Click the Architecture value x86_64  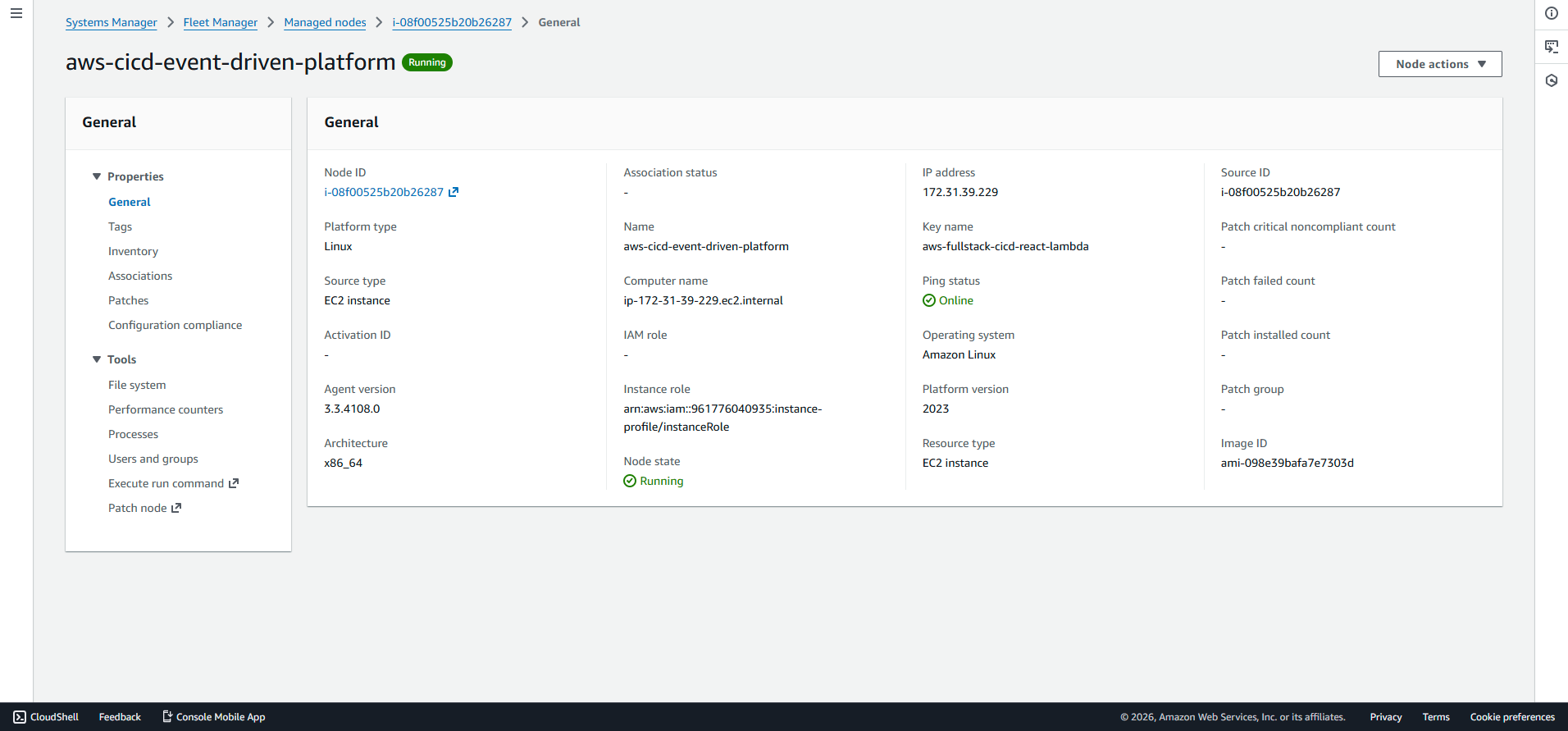[343, 463]
